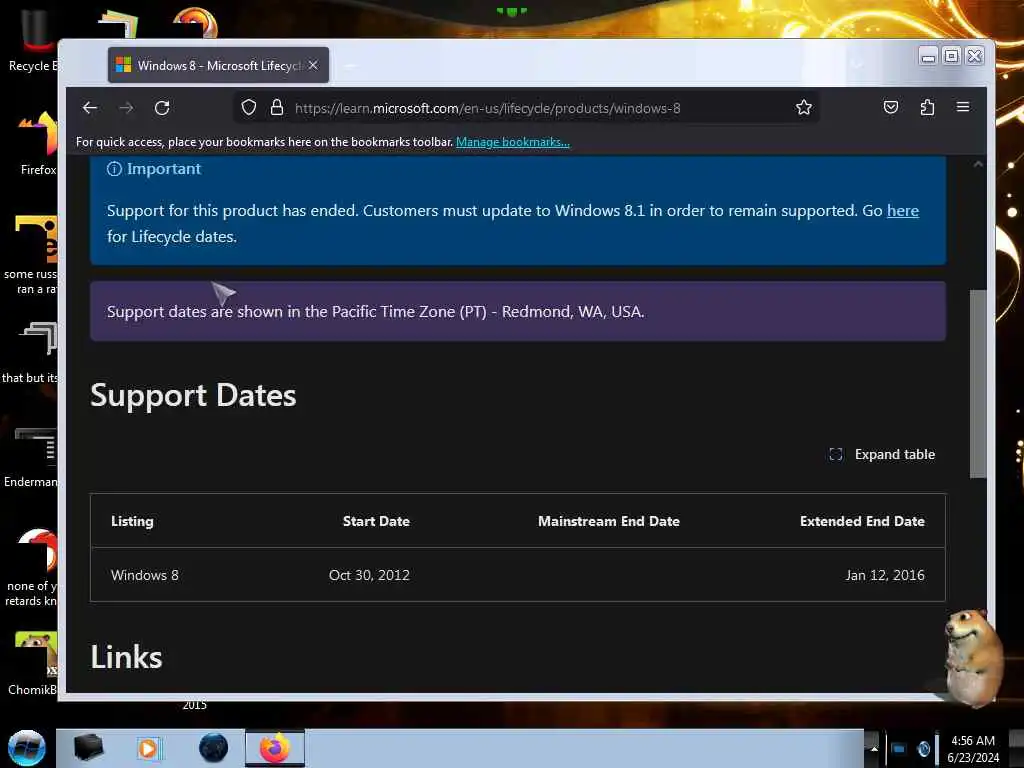The width and height of the screenshot is (1024, 768).
Task: Open the dark globe taskbar icon
Action: pyautogui.click(x=214, y=748)
